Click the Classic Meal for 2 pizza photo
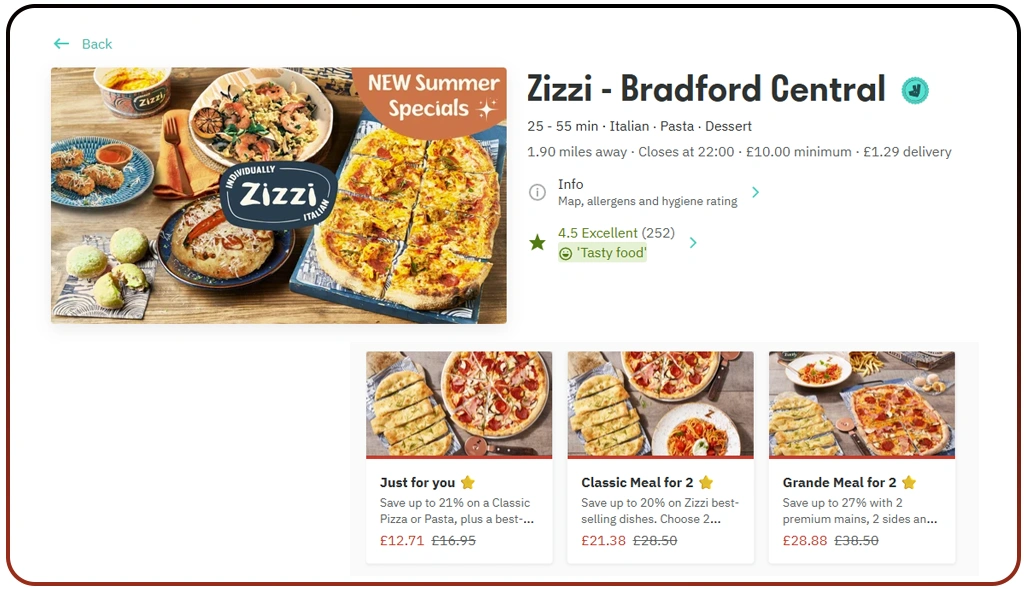This screenshot has height=589, width=1026. (660, 406)
